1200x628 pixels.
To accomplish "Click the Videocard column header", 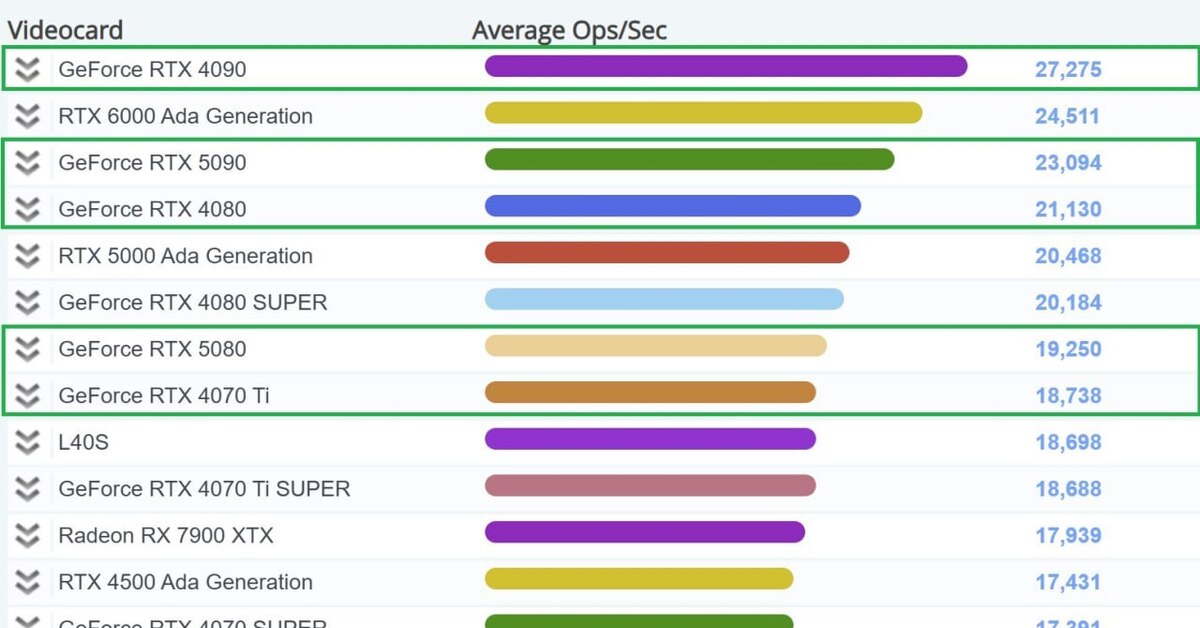I will pyautogui.click(x=65, y=30).
